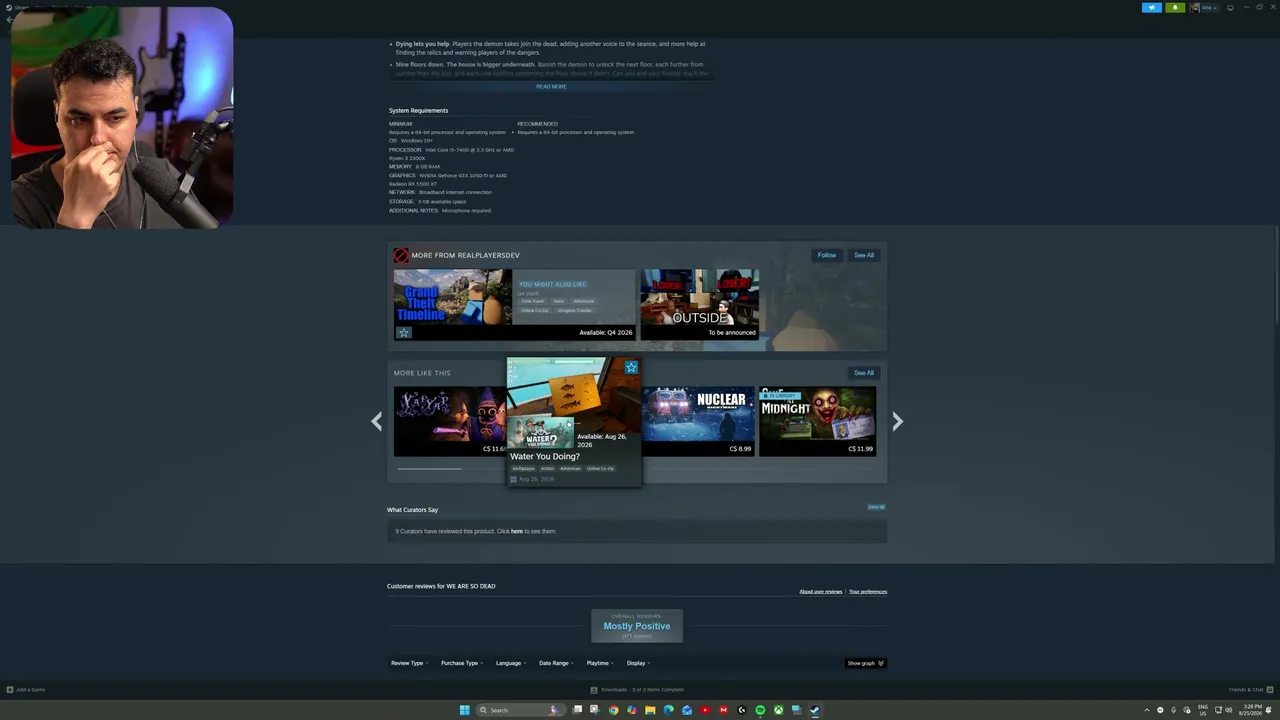Change ENG US input language
The image size is (1280, 720).
click(1203, 710)
